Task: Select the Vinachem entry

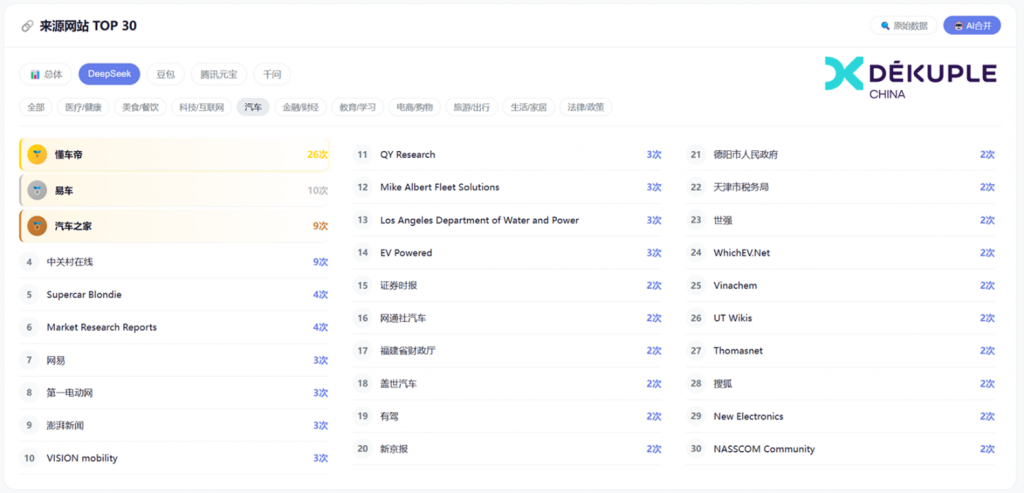Action: (840, 285)
